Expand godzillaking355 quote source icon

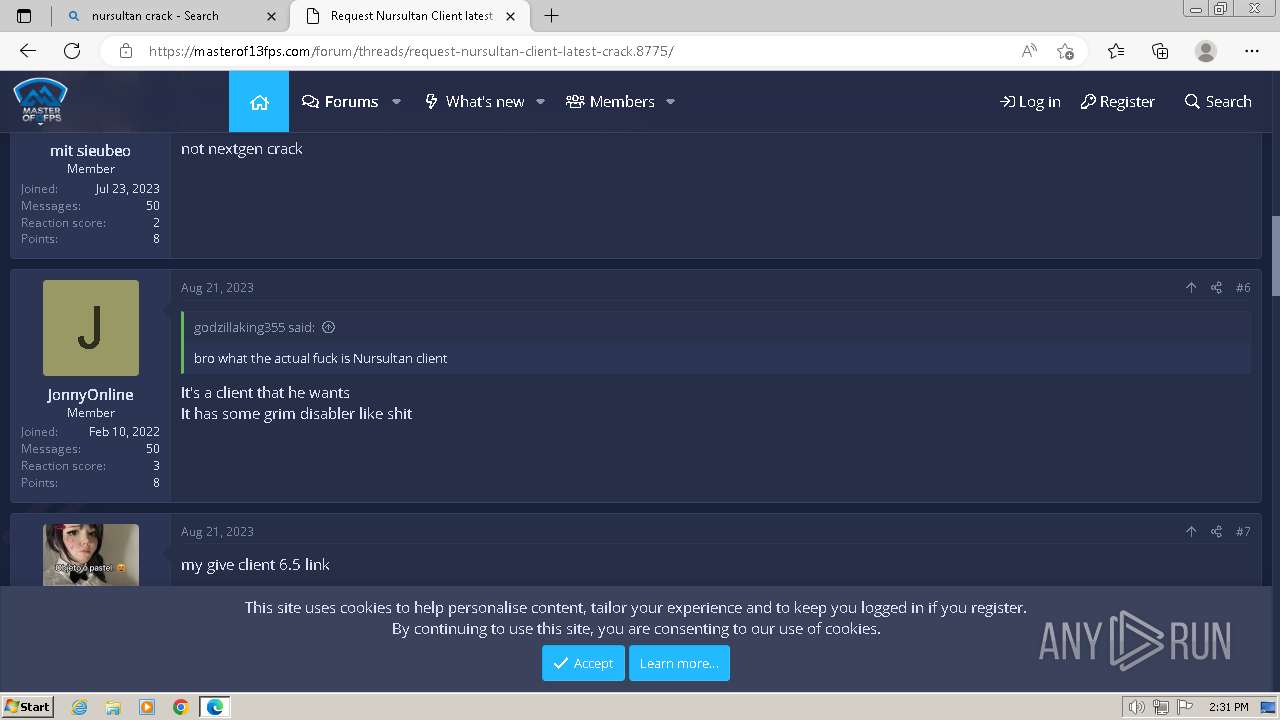pos(328,327)
